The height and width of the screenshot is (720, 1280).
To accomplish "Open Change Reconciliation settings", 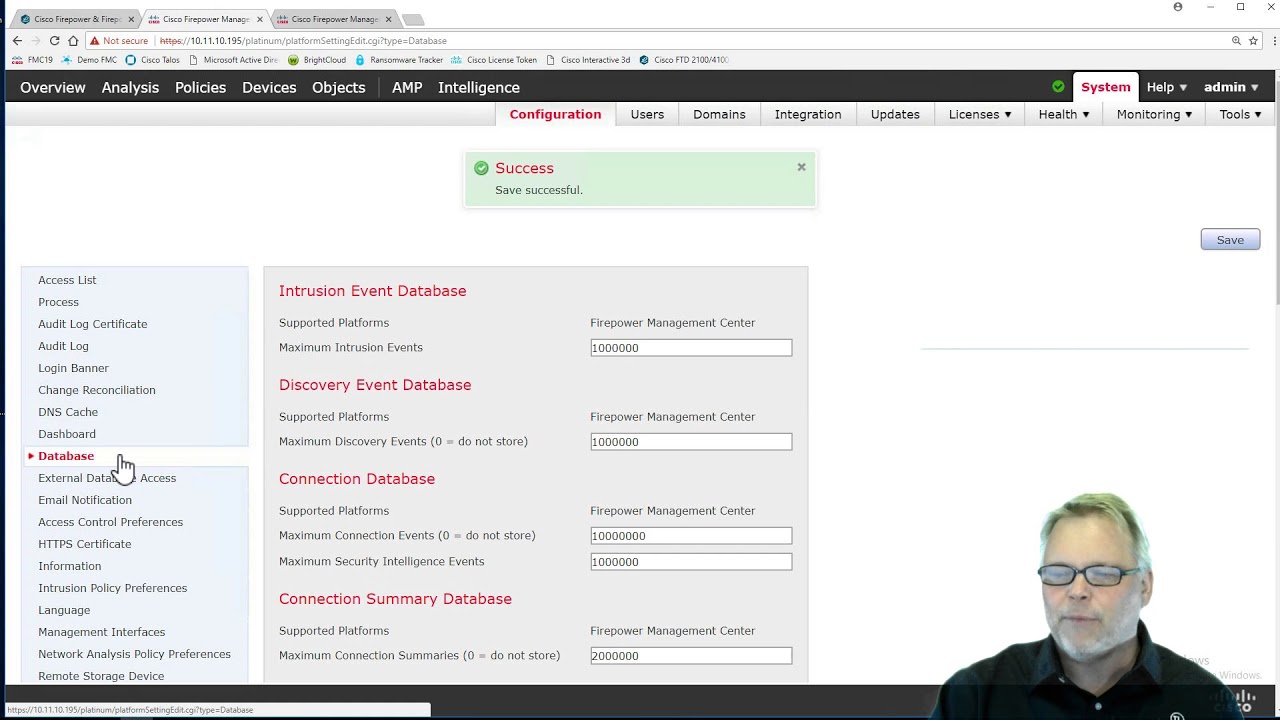I will [97, 390].
